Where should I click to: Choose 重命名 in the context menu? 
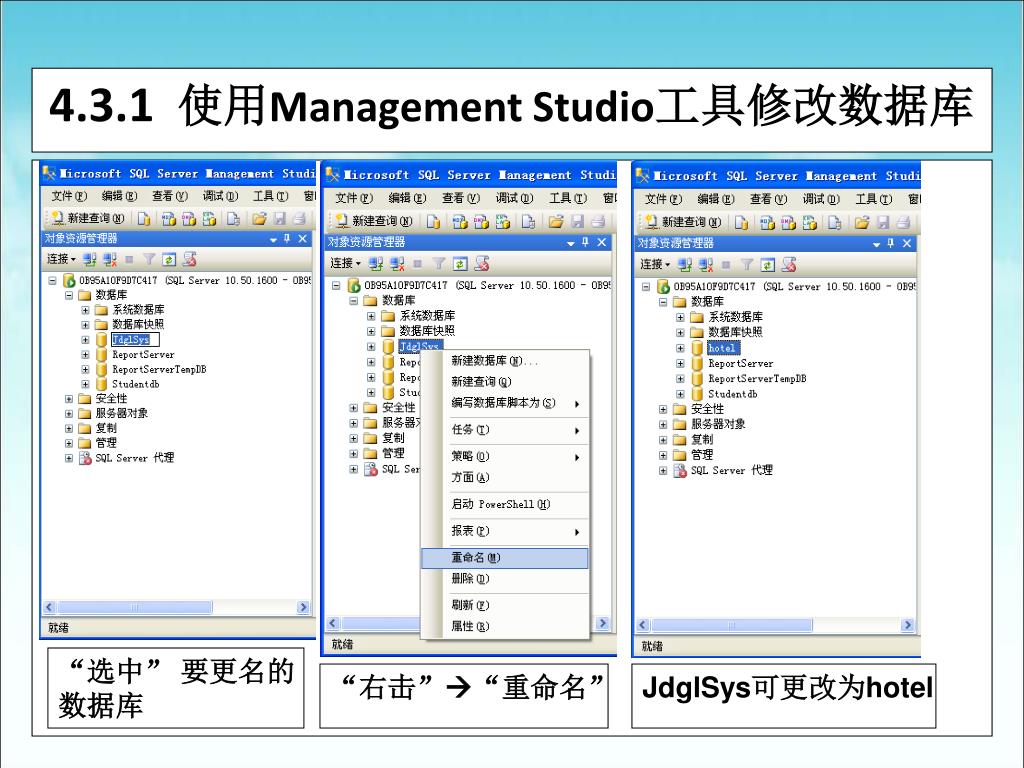(x=504, y=558)
